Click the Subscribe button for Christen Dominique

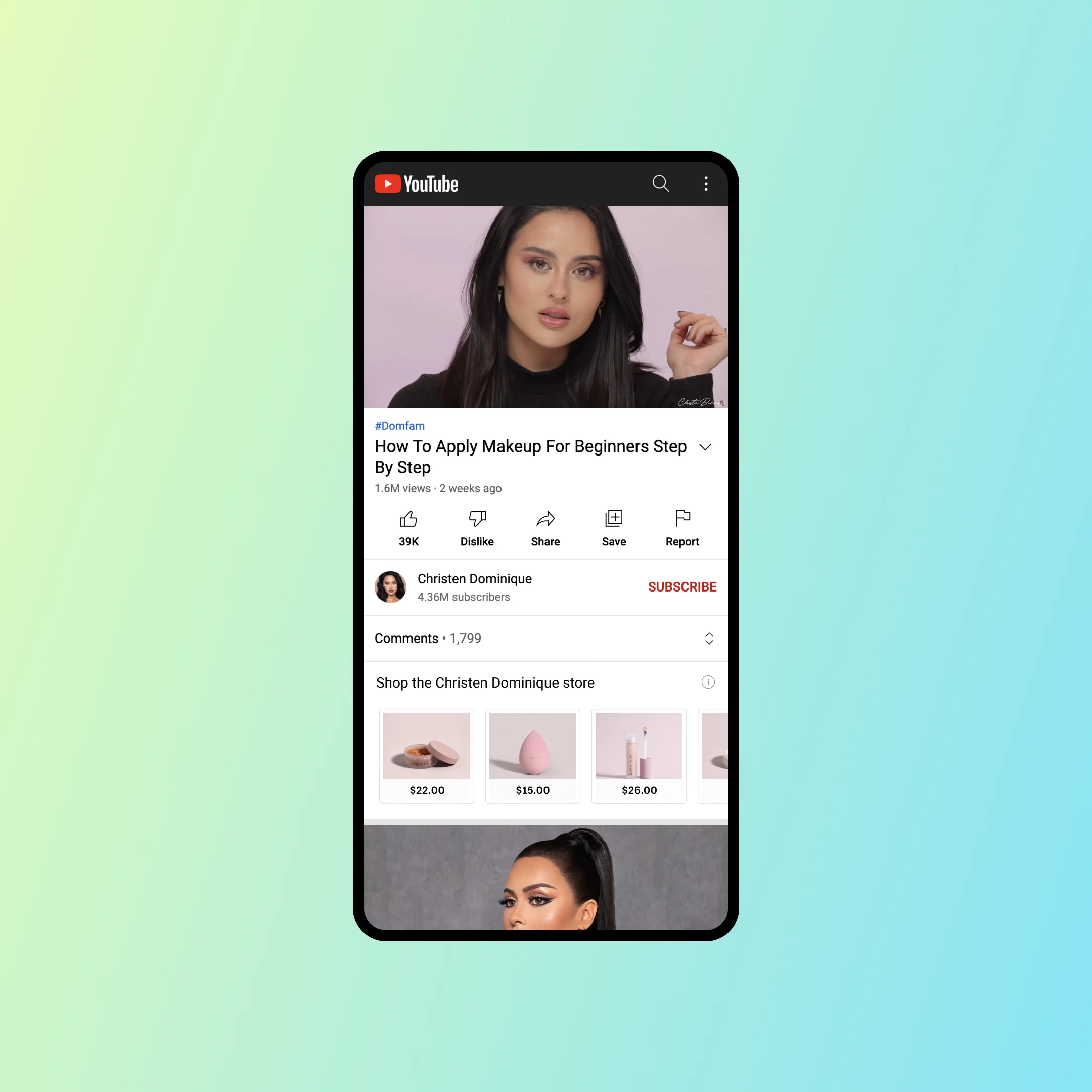pos(681,587)
